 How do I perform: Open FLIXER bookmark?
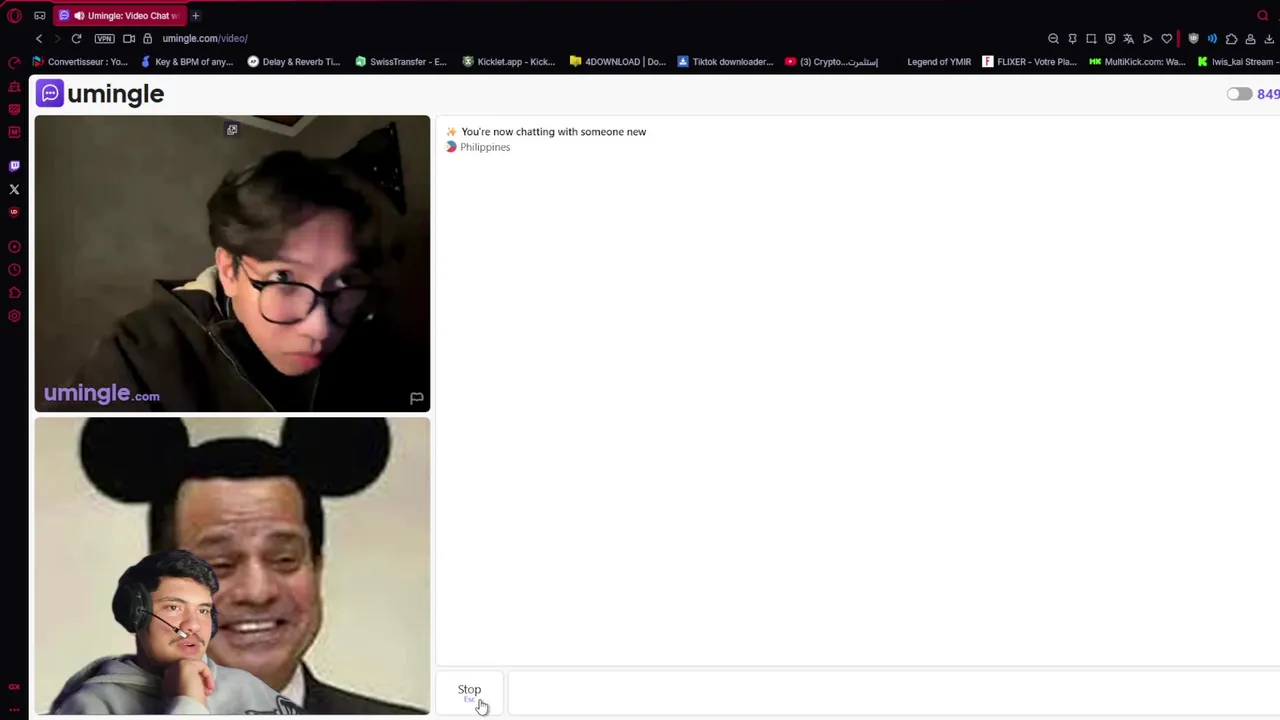1029,61
